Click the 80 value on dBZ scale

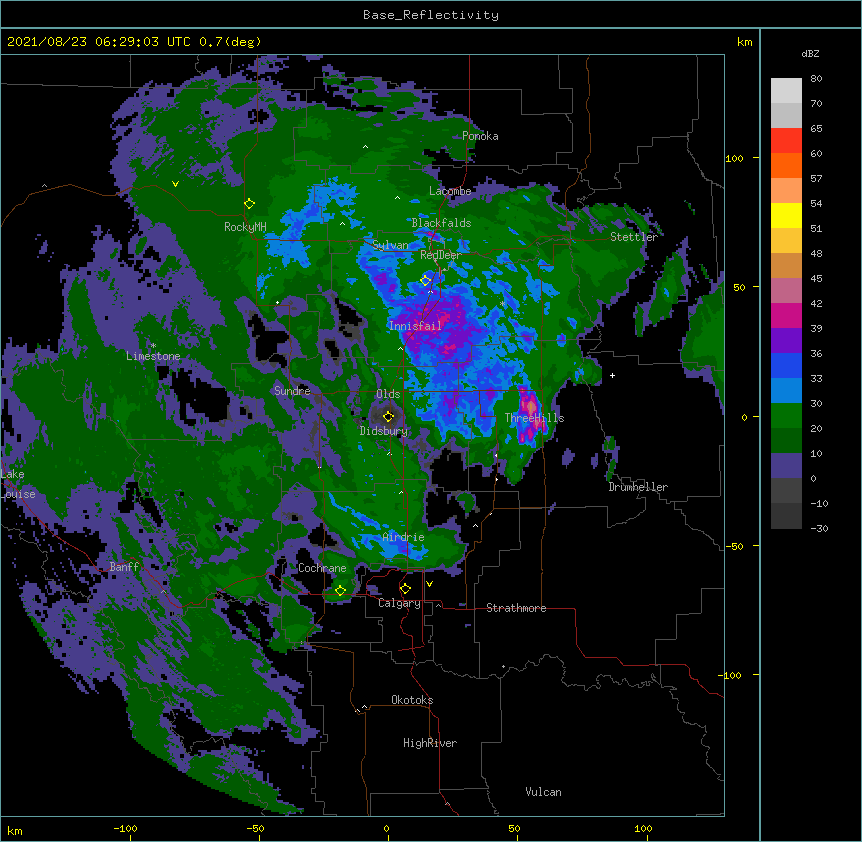point(816,79)
